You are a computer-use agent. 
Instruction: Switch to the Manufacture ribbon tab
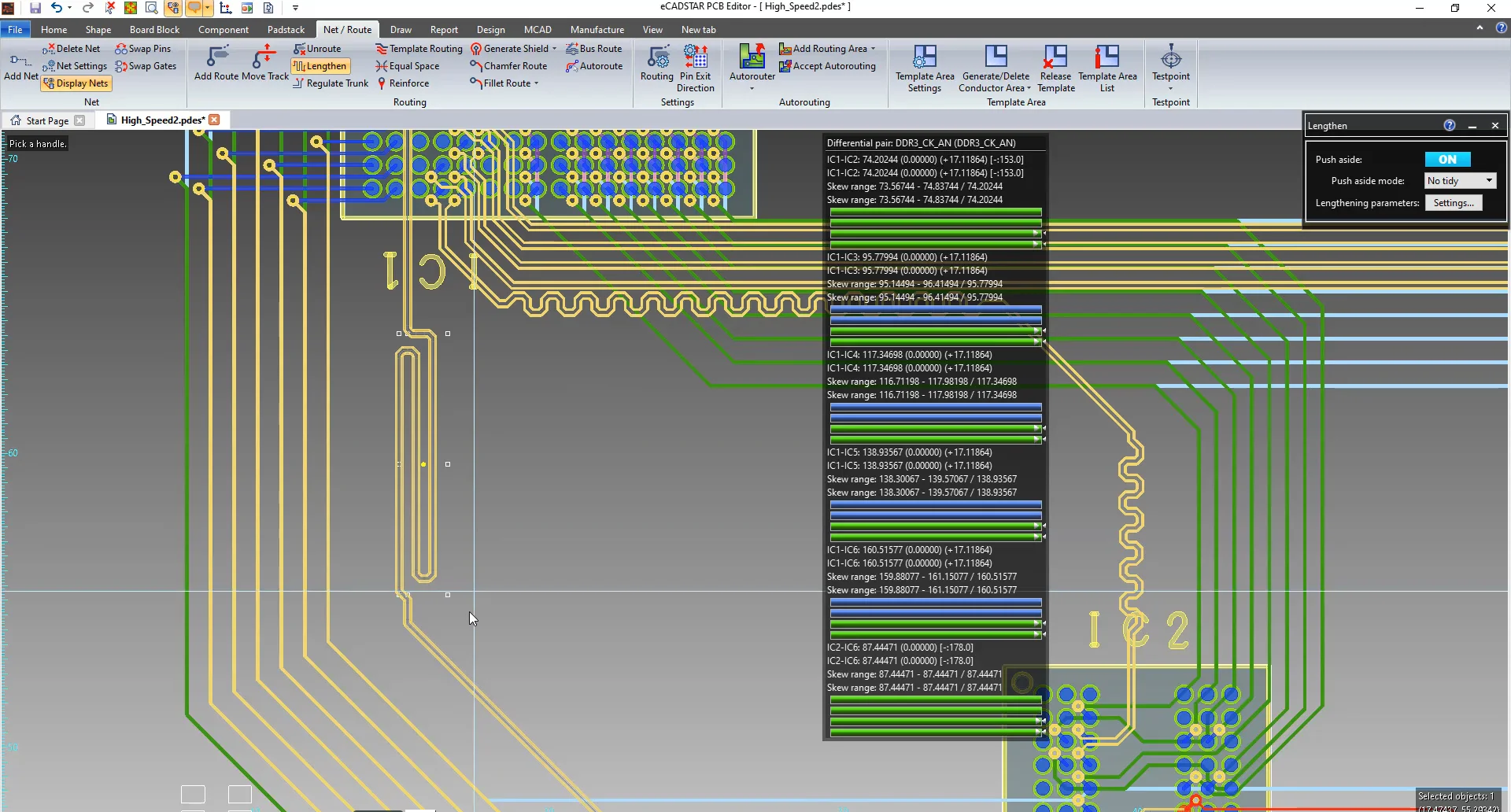point(597,29)
